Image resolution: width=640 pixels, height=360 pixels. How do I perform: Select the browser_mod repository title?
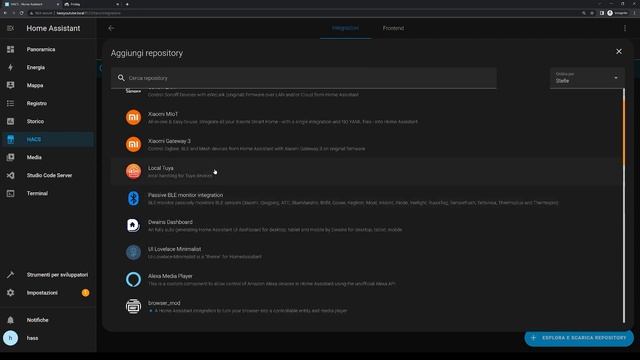pos(164,303)
